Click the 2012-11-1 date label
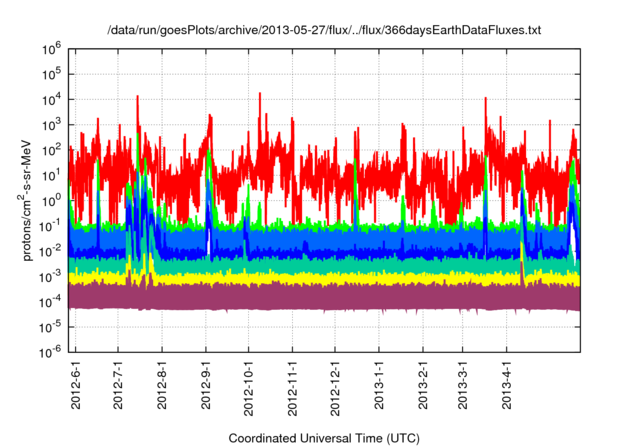The height and width of the screenshot is (448, 640). pyautogui.click(x=292, y=388)
